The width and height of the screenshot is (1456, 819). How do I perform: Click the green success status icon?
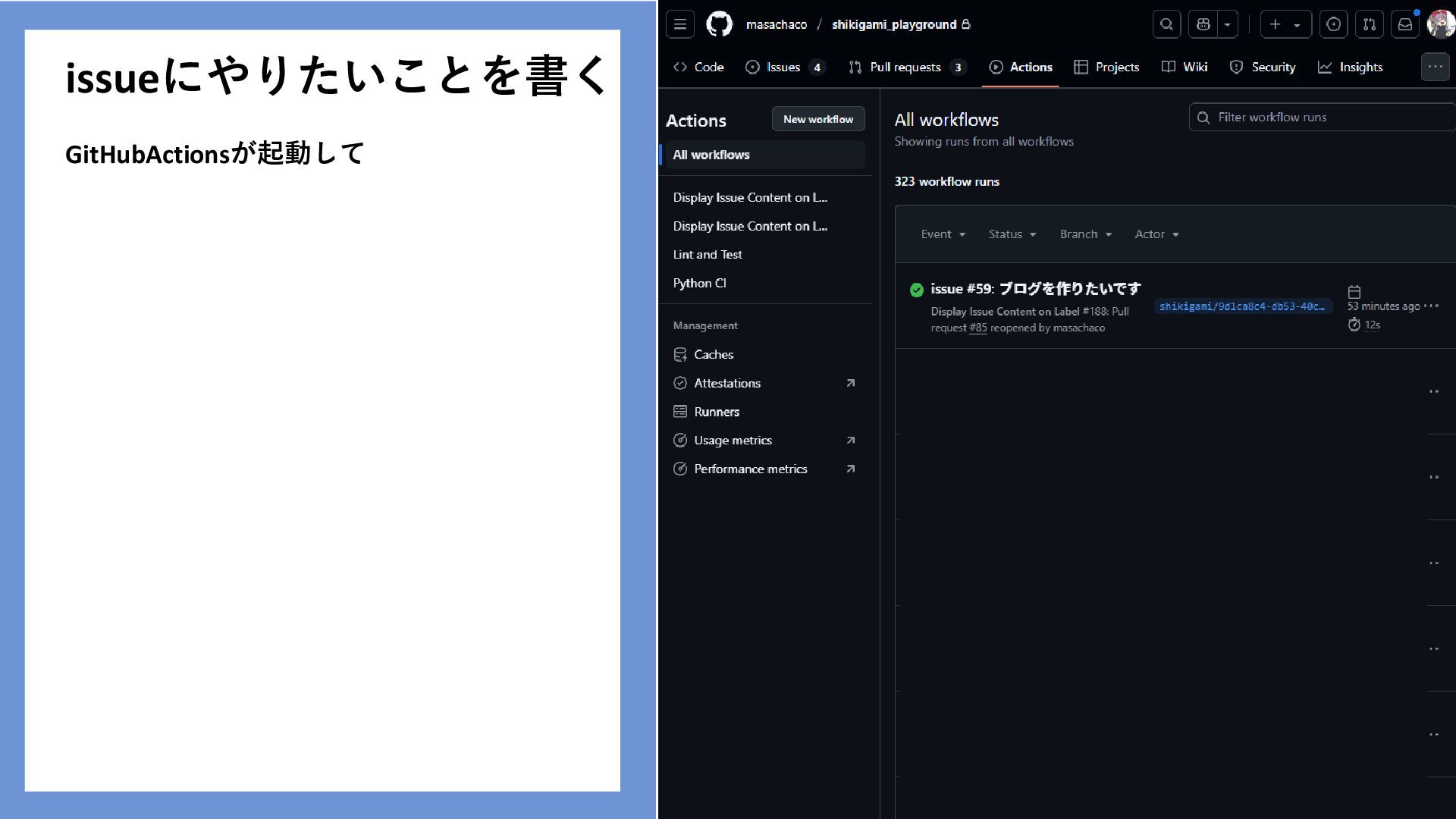[x=916, y=290]
